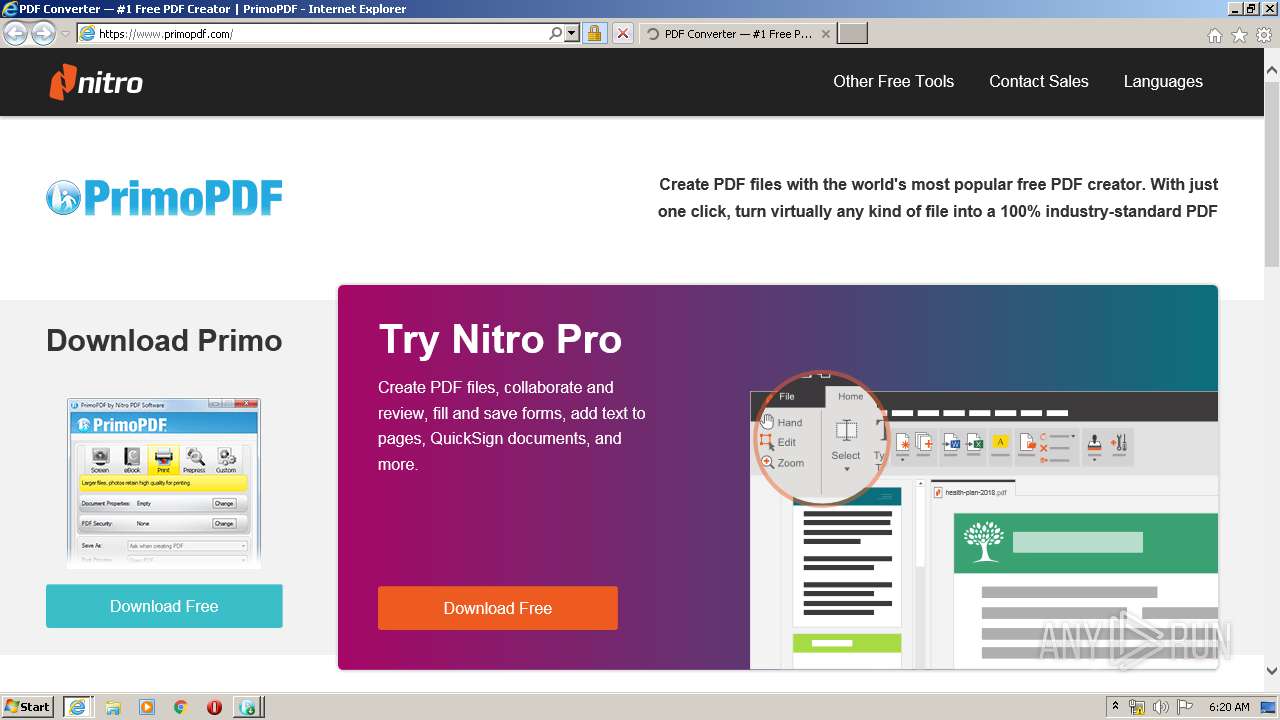Click the vertical scrollbar thumb

click(x=1271, y=174)
